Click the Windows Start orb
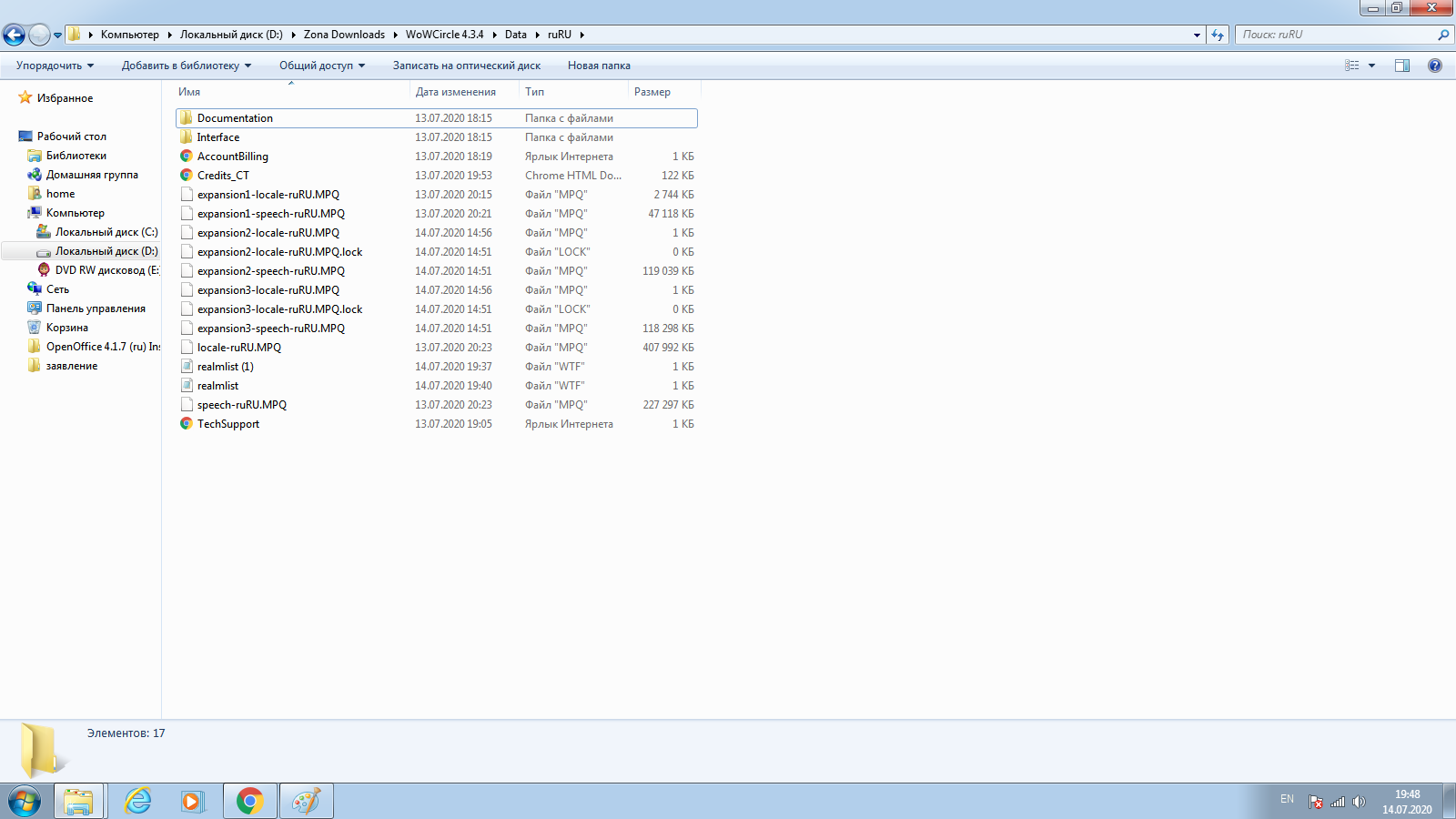Viewport: 1456px width, 819px height. [x=25, y=802]
